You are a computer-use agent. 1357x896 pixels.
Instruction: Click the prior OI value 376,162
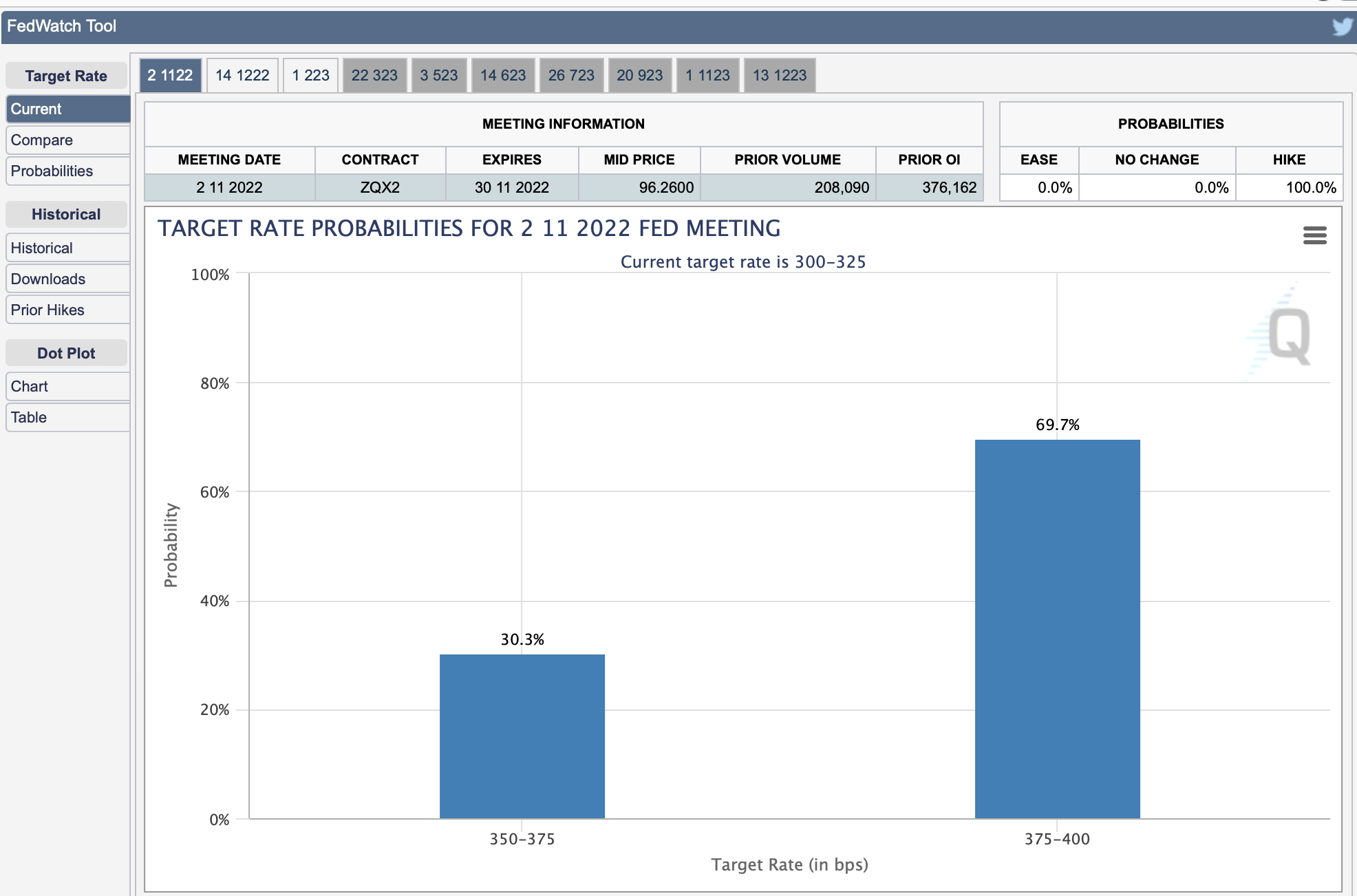point(949,187)
